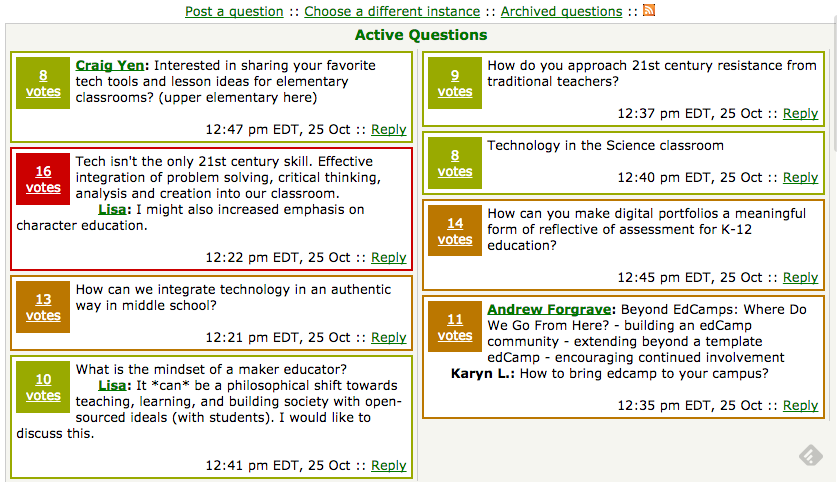Vote on the red 16 votes box
The width and height of the screenshot is (837, 482).
click(x=43, y=179)
